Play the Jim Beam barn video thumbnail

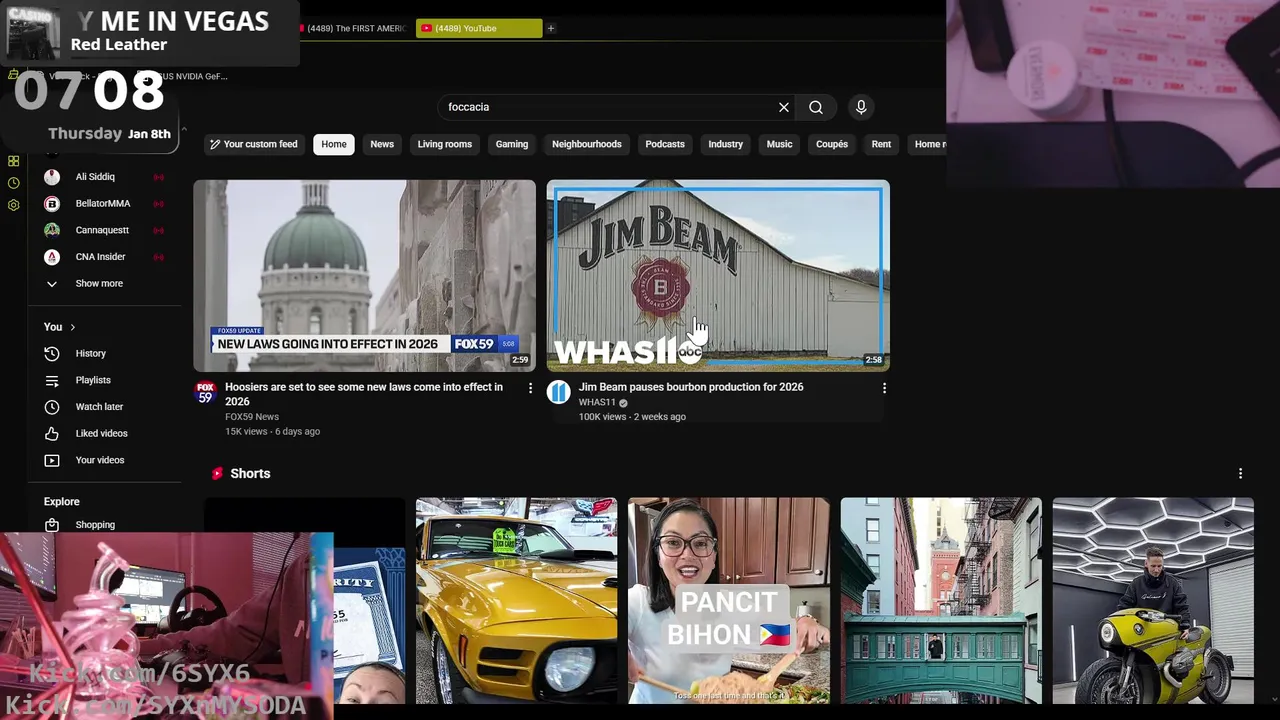tap(718, 276)
